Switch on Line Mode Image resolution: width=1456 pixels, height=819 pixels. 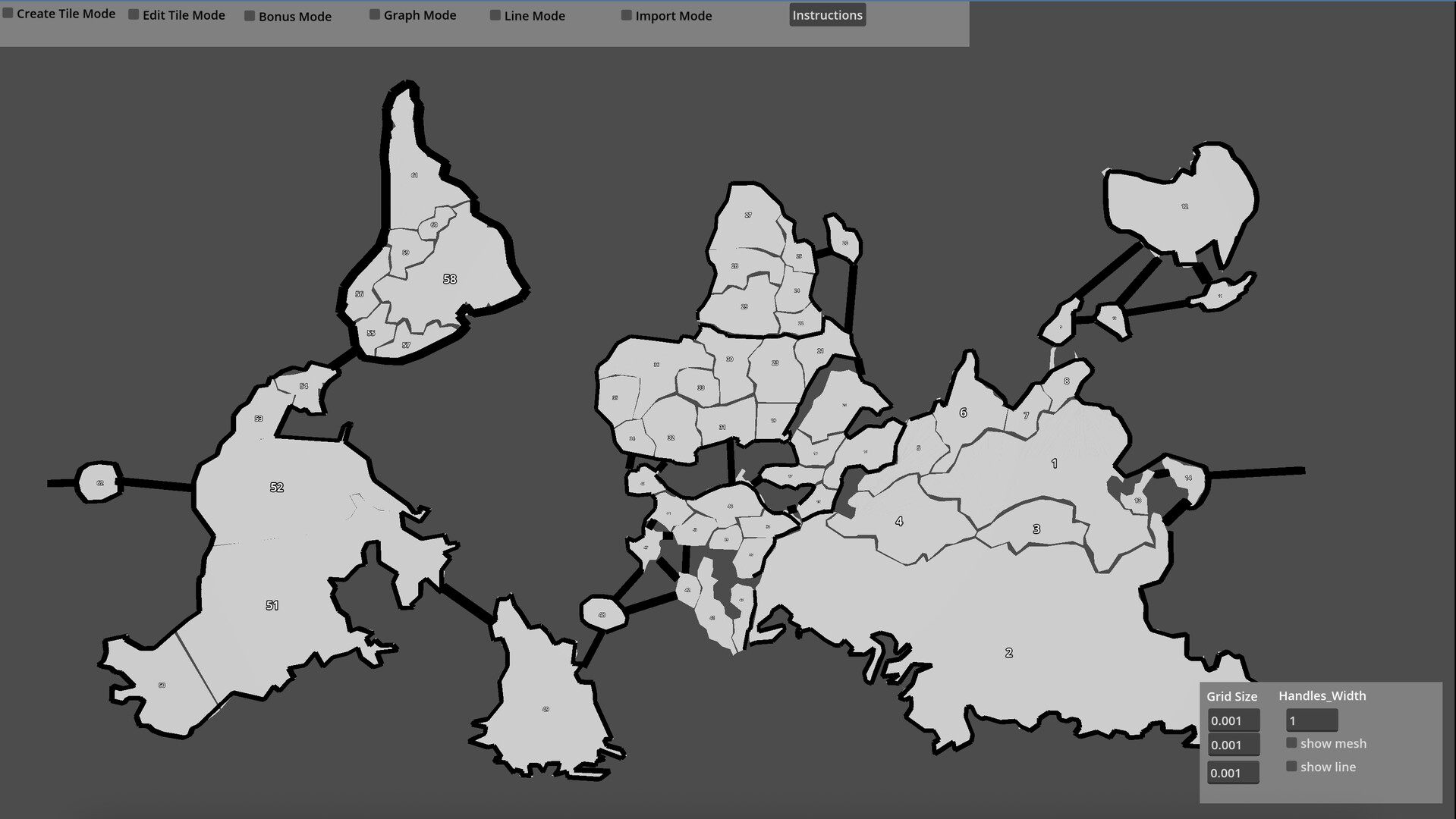coord(495,14)
